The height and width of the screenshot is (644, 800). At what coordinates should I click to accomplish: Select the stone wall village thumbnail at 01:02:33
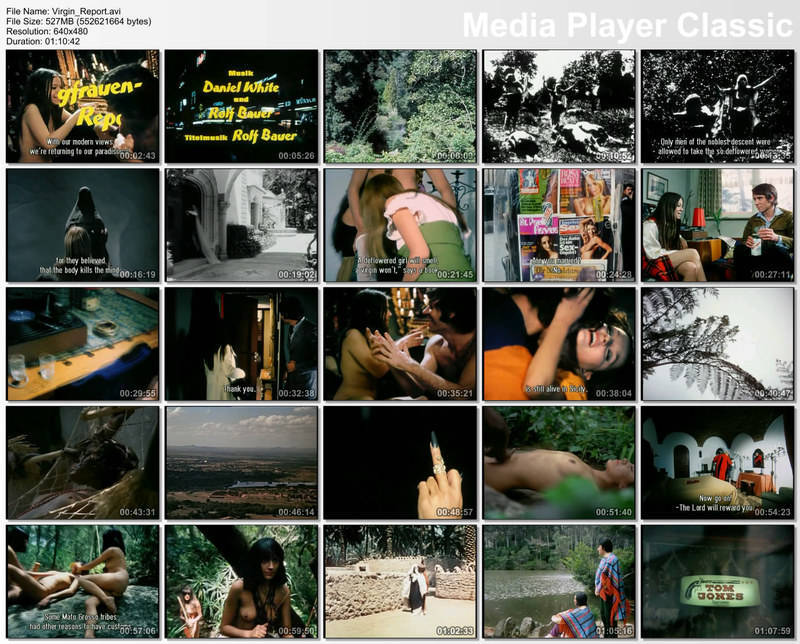(401, 582)
